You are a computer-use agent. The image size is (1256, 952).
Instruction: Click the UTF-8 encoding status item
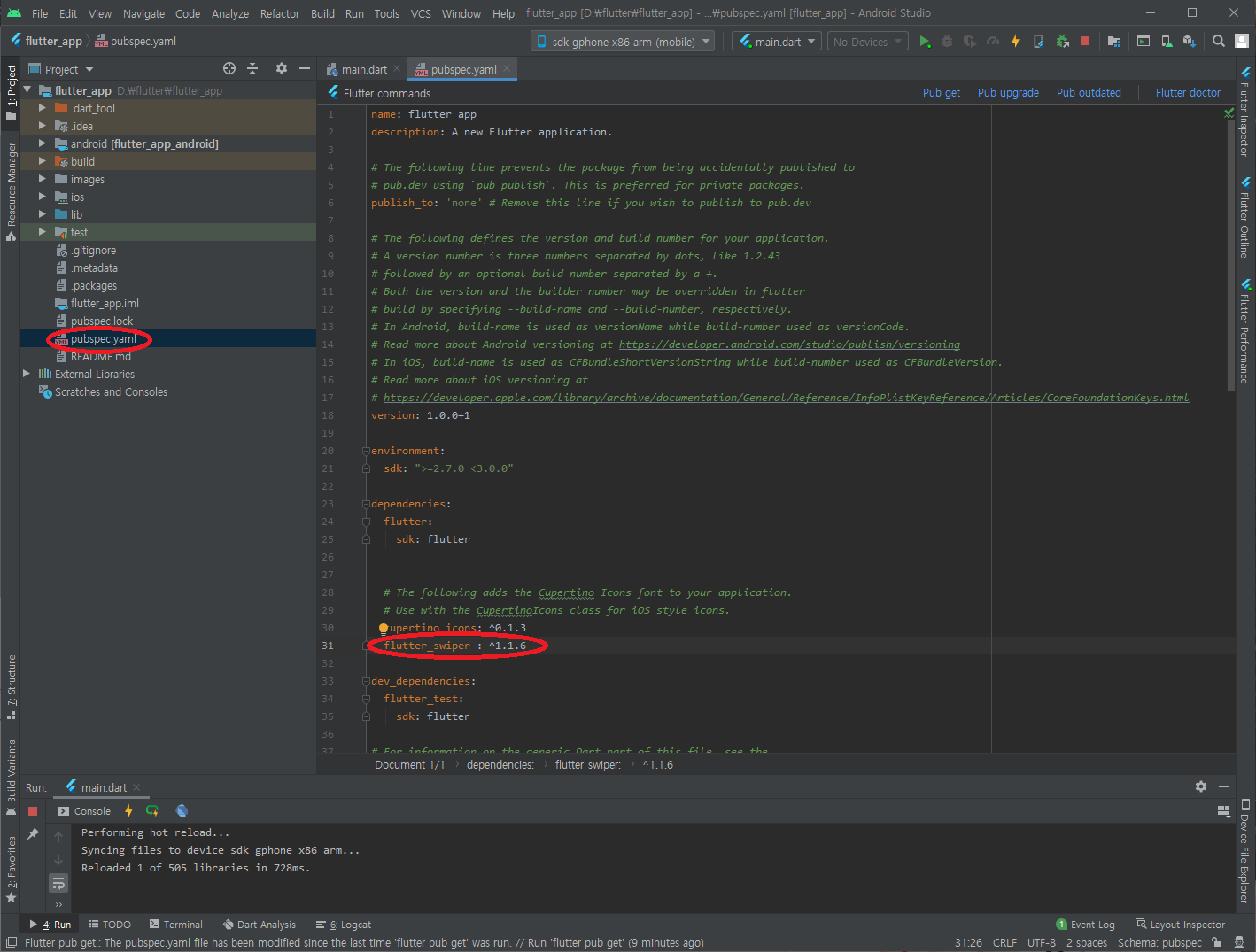pos(1042,943)
